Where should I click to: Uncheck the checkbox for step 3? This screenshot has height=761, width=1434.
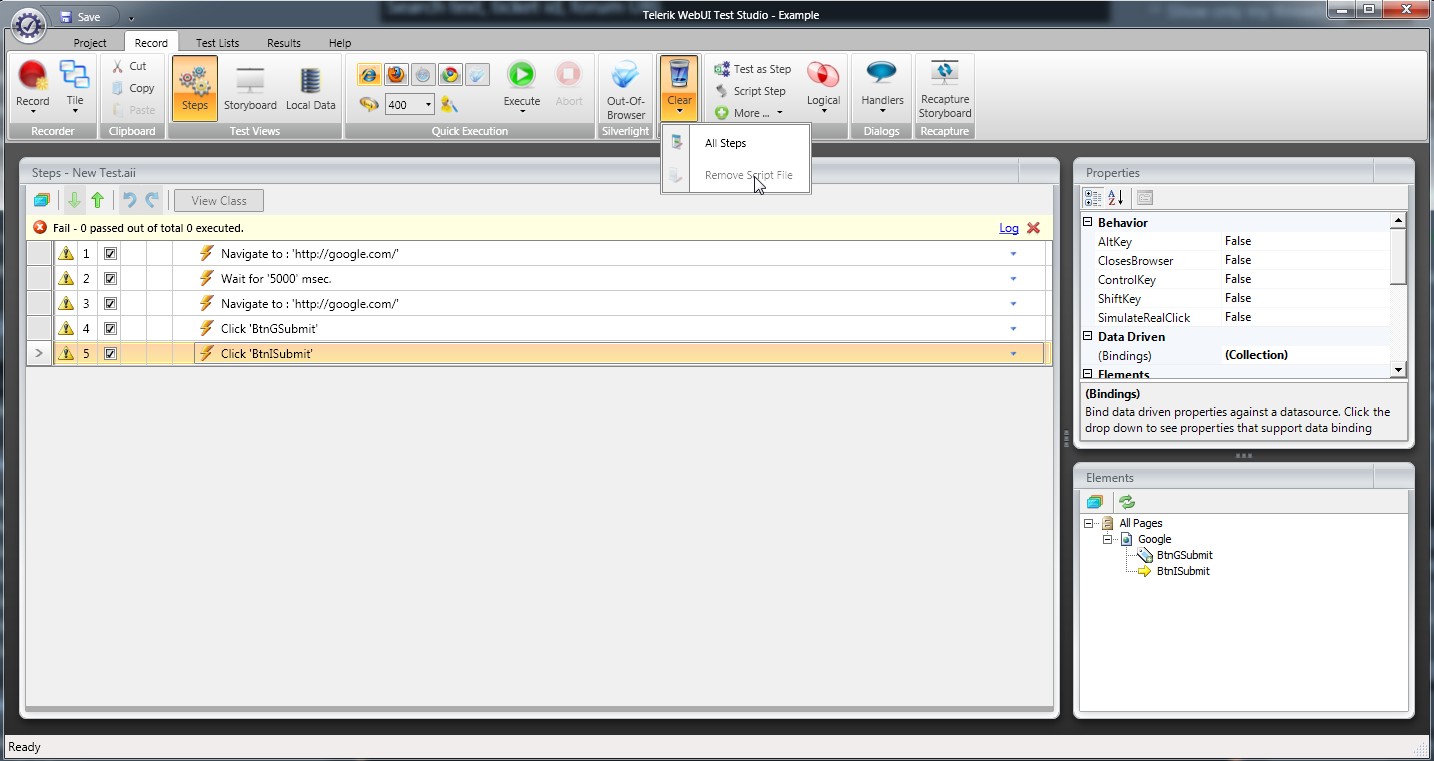(x=111, y=304)
